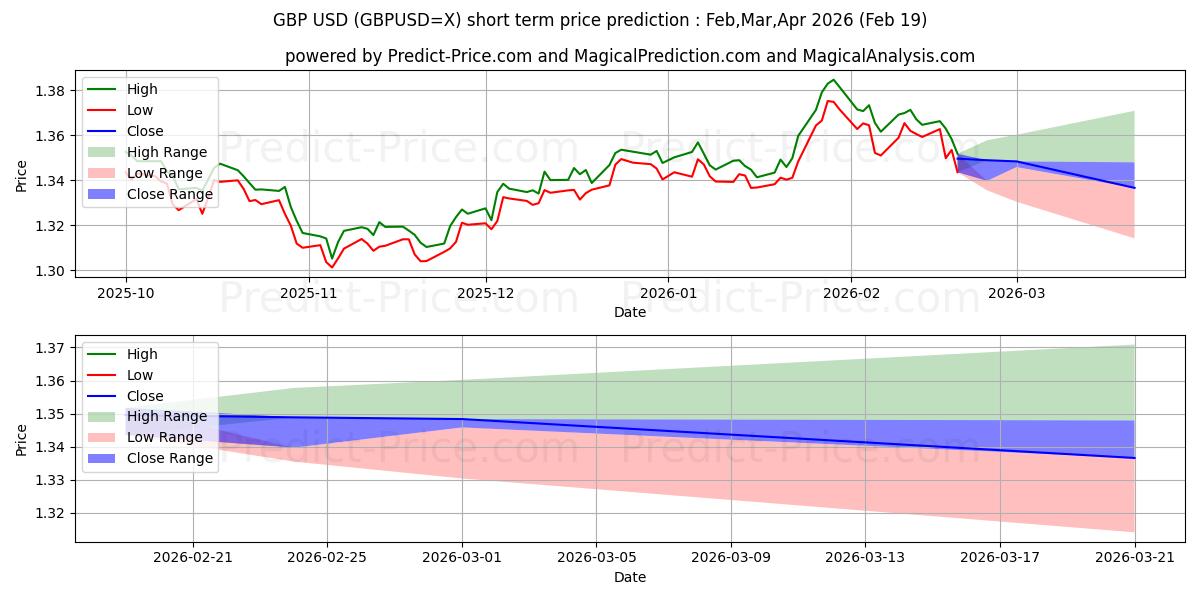Click the 2026-02 tick label on top chart
The height and width of the screenshot is (600, 1200).
pyautogui.click(x=851, y=295)
